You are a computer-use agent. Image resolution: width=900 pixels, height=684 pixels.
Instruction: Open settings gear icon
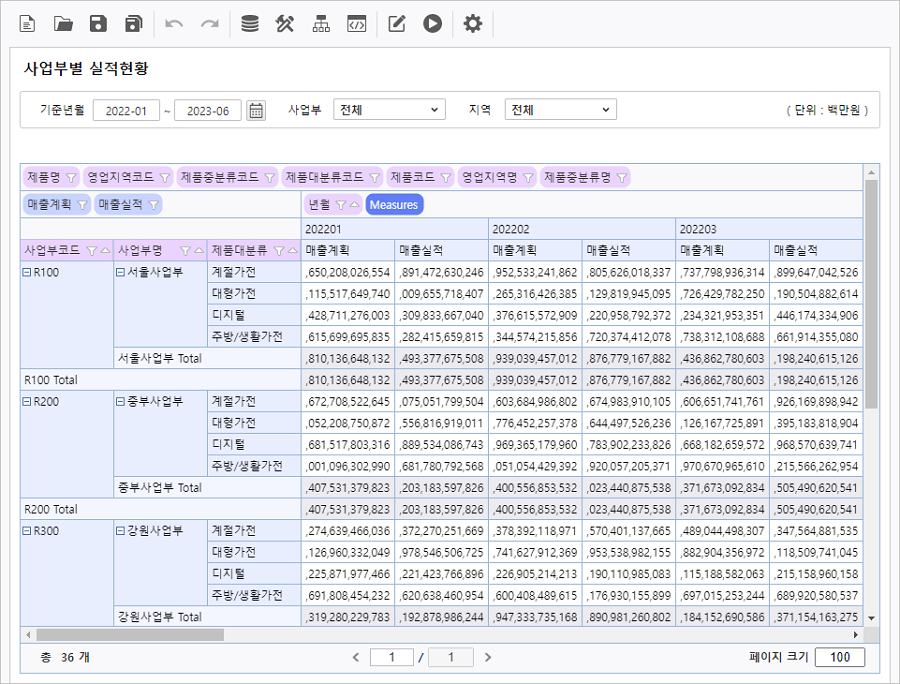tap(473, 24)
